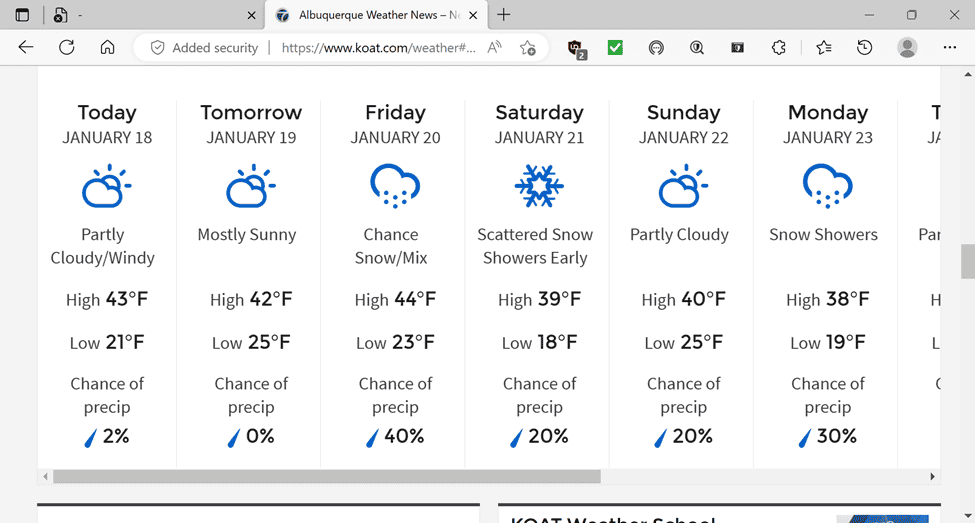The image size is (975, 523).
Task: Click the mostly sunny icon for Tomorrow
Action: point(251,185)
